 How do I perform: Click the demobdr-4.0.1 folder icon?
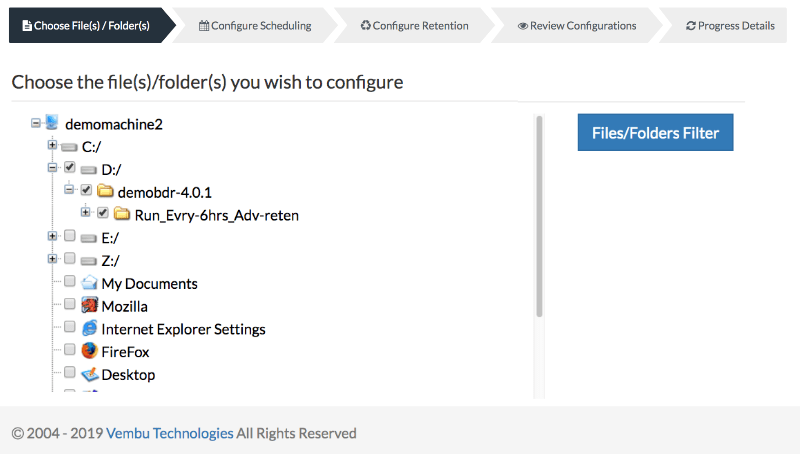click(x=106, y=191)
